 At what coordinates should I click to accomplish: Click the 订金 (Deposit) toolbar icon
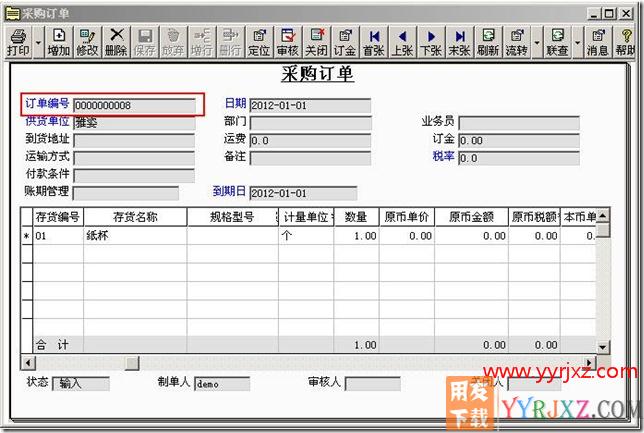(x=345, y=42)
